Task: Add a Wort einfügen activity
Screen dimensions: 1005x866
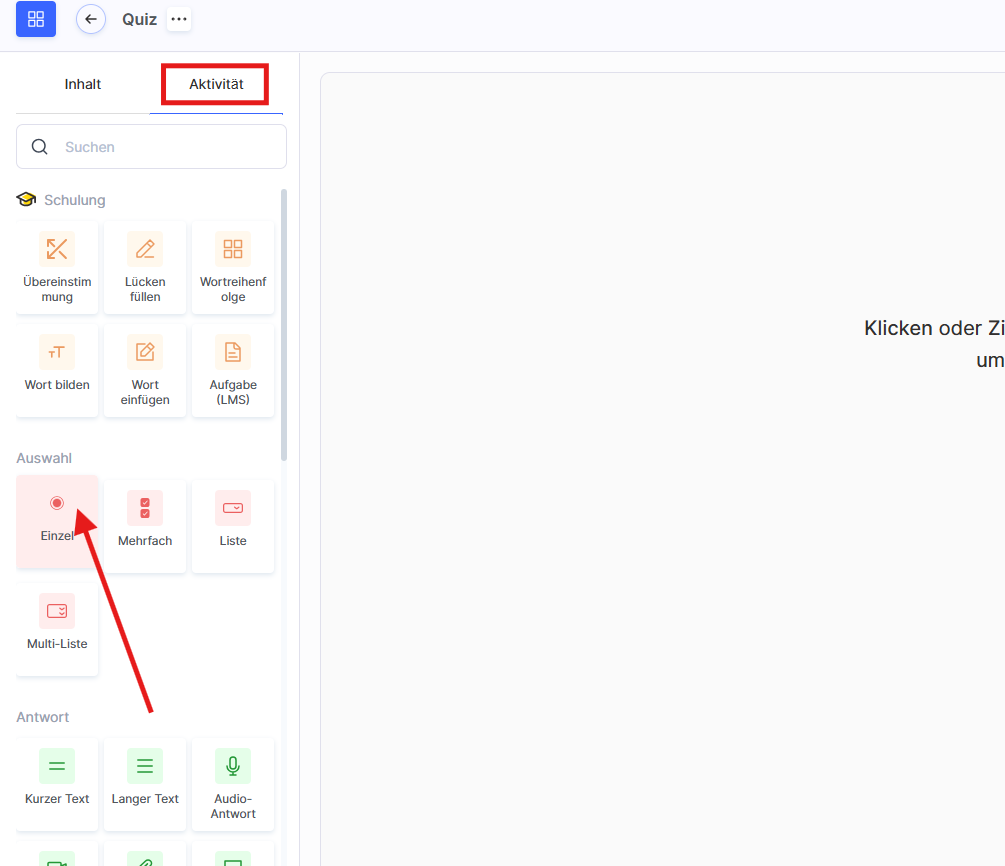Action: point(145,371)
